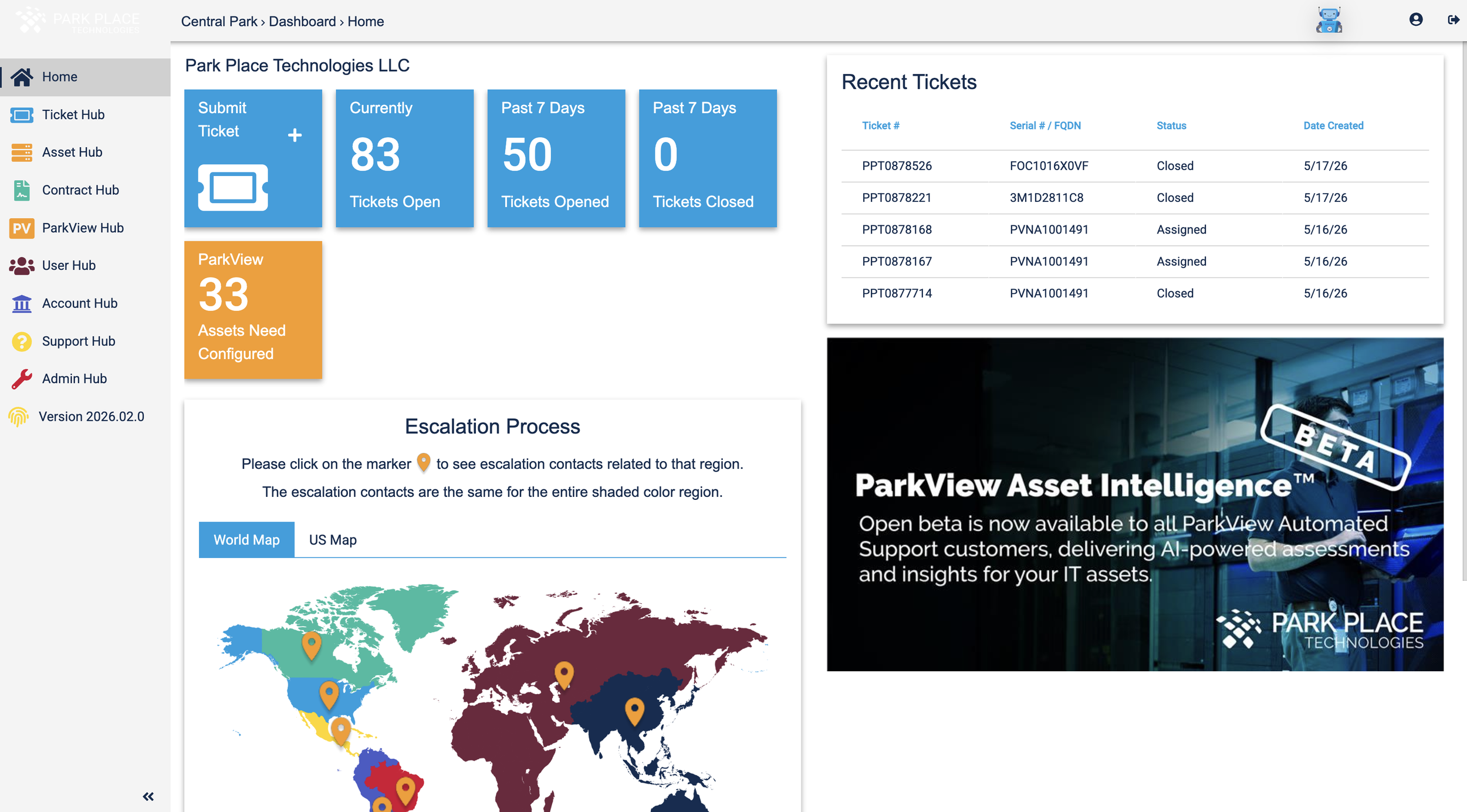Sort by Date Created column header
Image resolution: width=1467 pixels, height=812 pixels.
[x=1333, y=126]
